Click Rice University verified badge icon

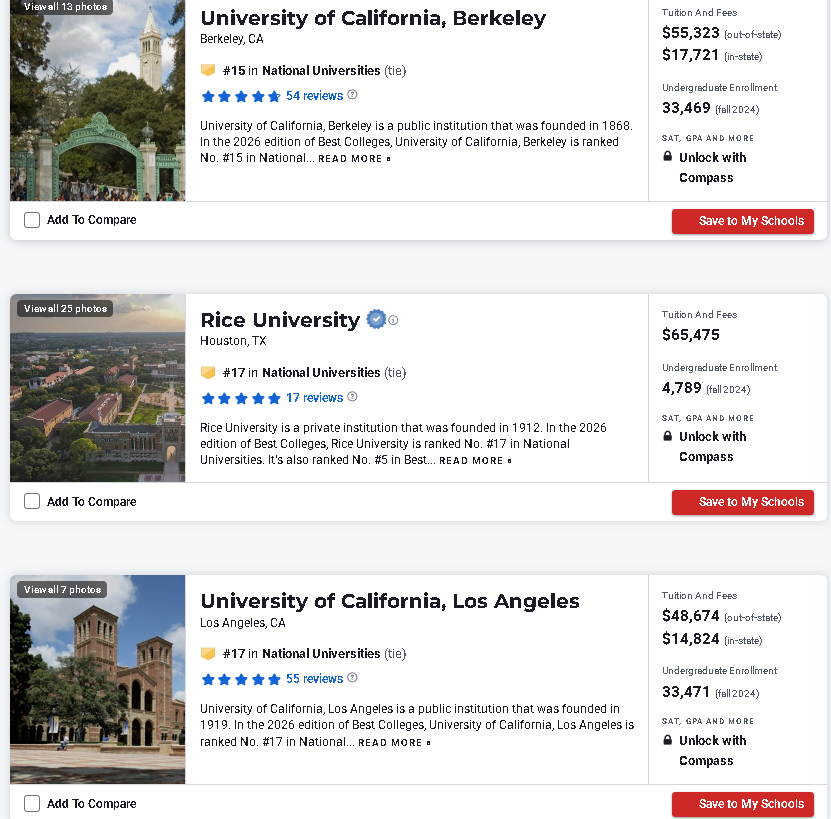tap(376, 319)
